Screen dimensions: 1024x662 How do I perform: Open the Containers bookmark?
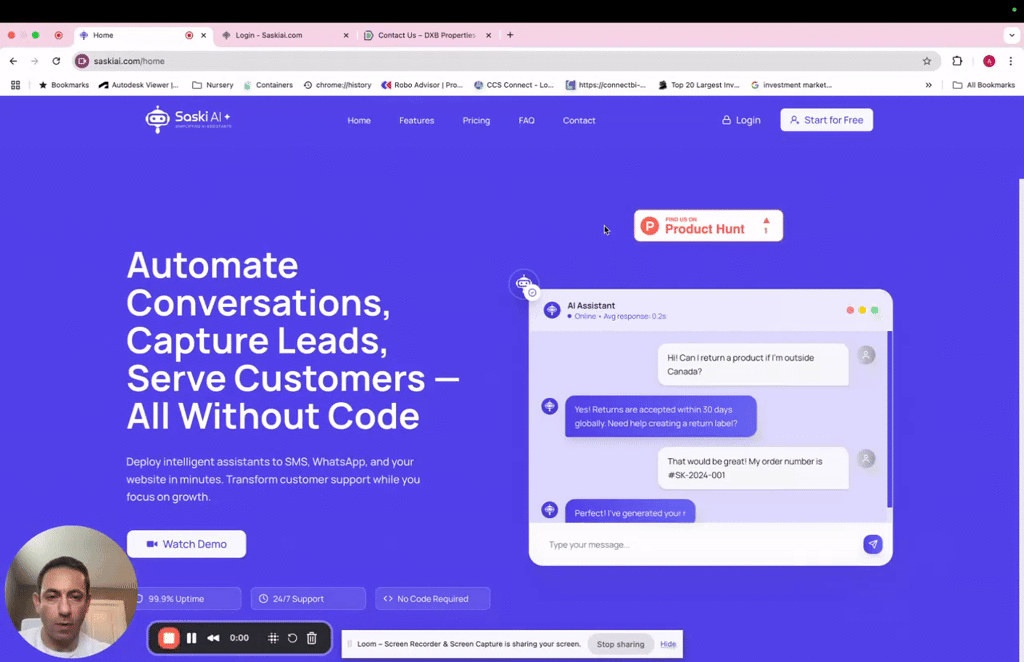(268, 85)
